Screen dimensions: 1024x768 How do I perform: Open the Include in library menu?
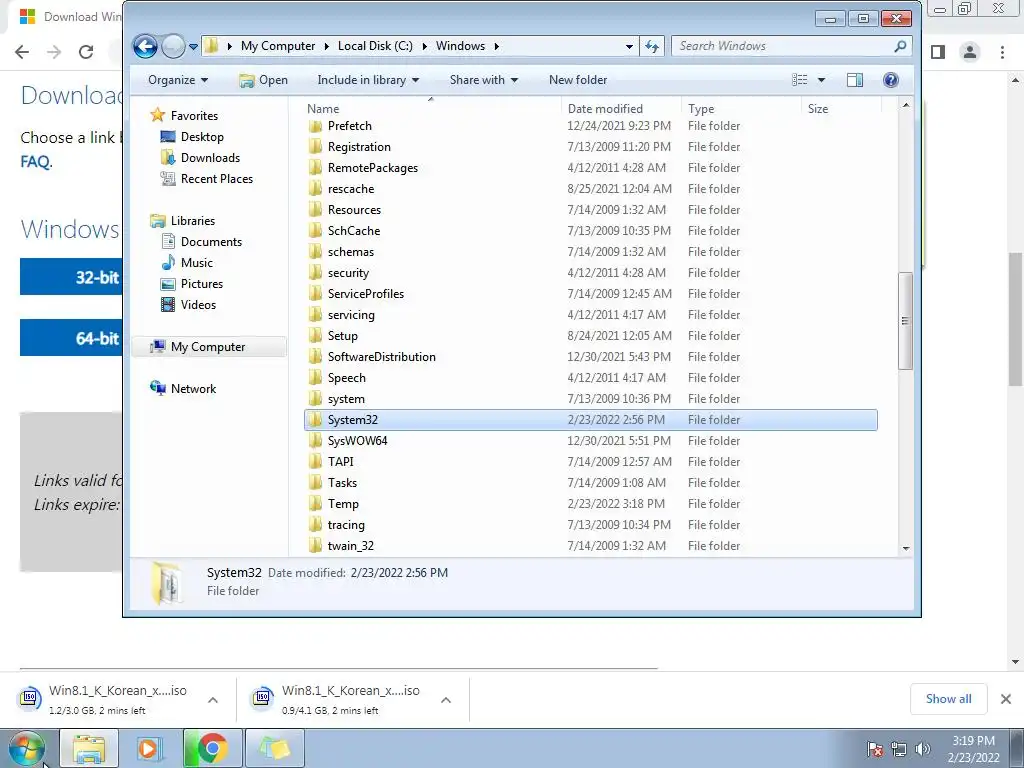pos(368,80)
